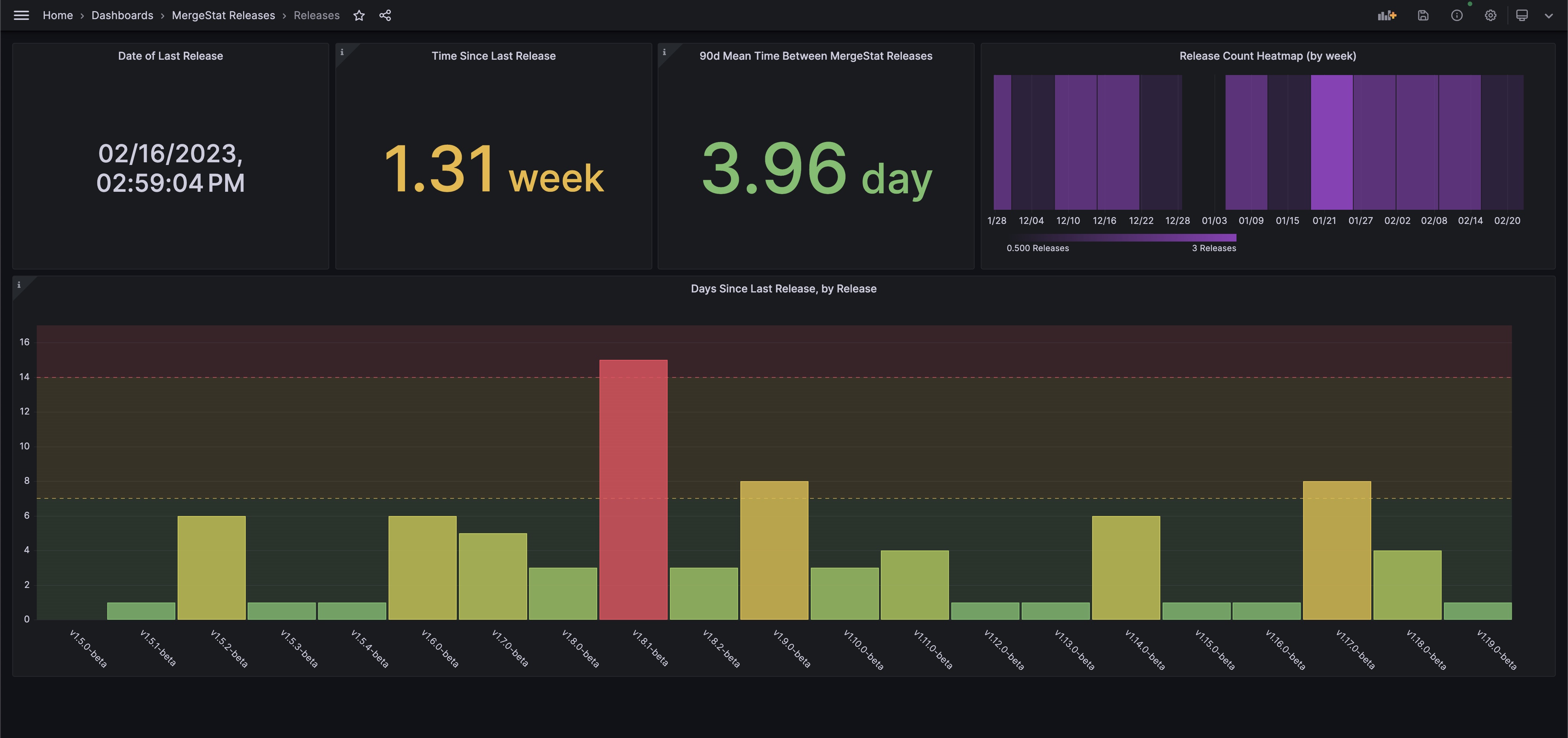Click the red v1.8.1-beta bar
The width and height of the screenshot is (1568, 738).
(633, 489)
